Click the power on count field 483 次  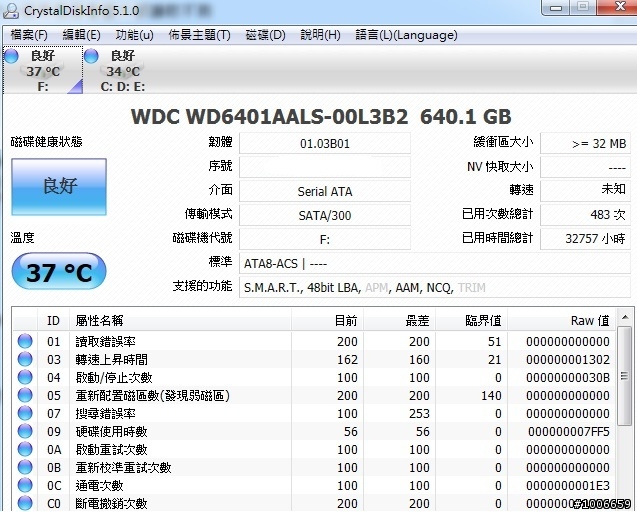click(x=585, y=215)
